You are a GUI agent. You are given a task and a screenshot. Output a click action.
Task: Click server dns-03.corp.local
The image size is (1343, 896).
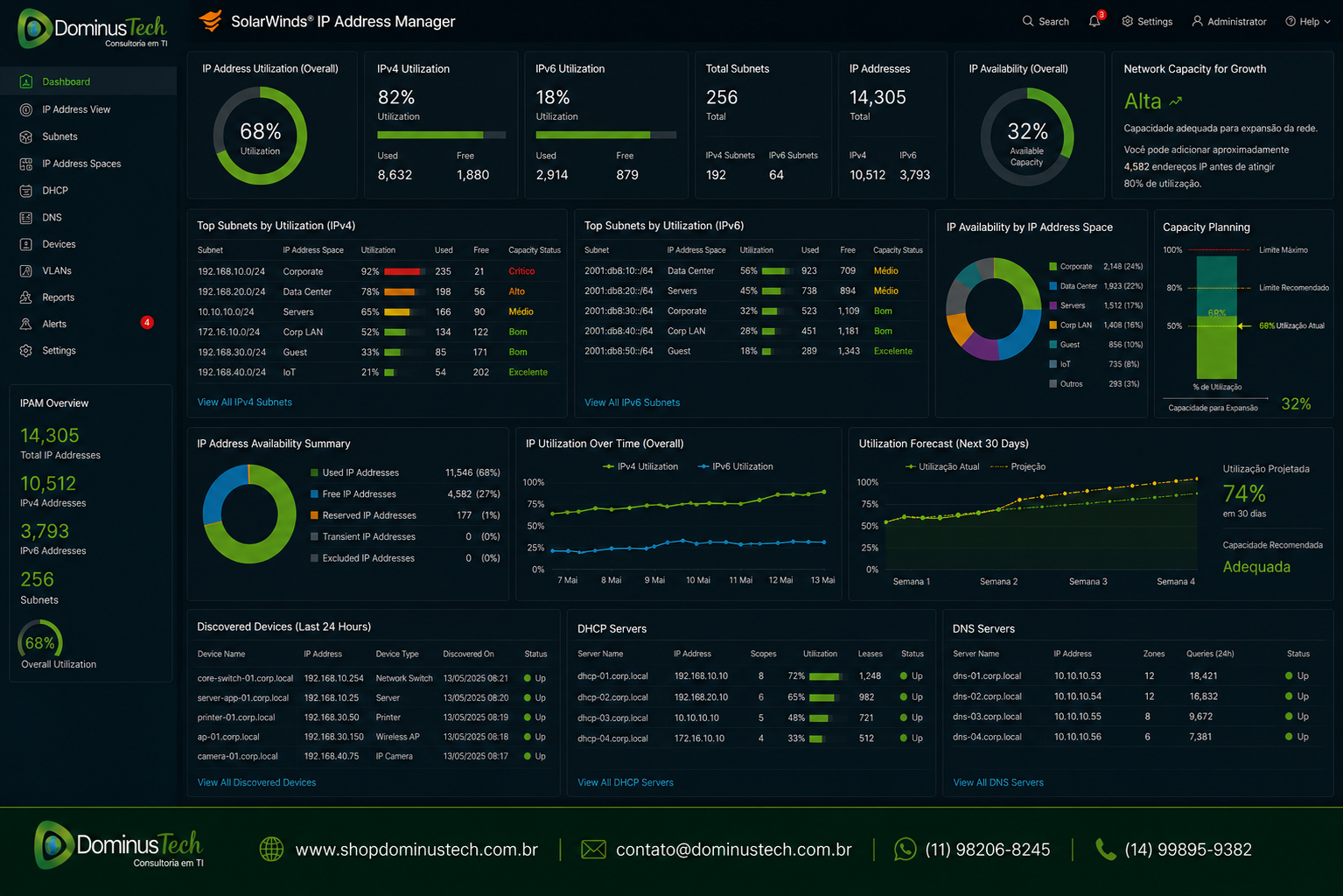987,717
